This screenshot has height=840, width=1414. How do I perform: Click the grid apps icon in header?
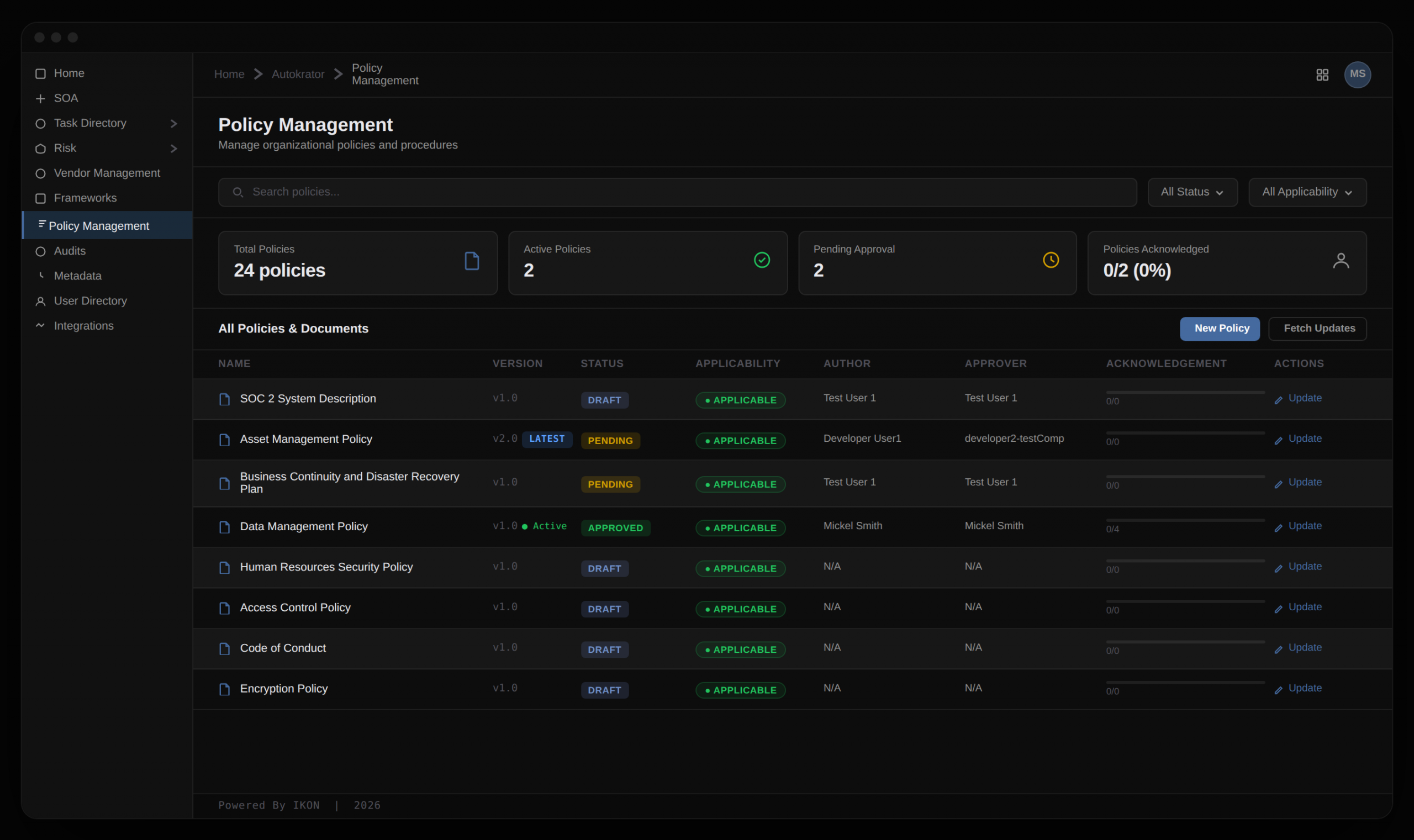click(1322, 75)
